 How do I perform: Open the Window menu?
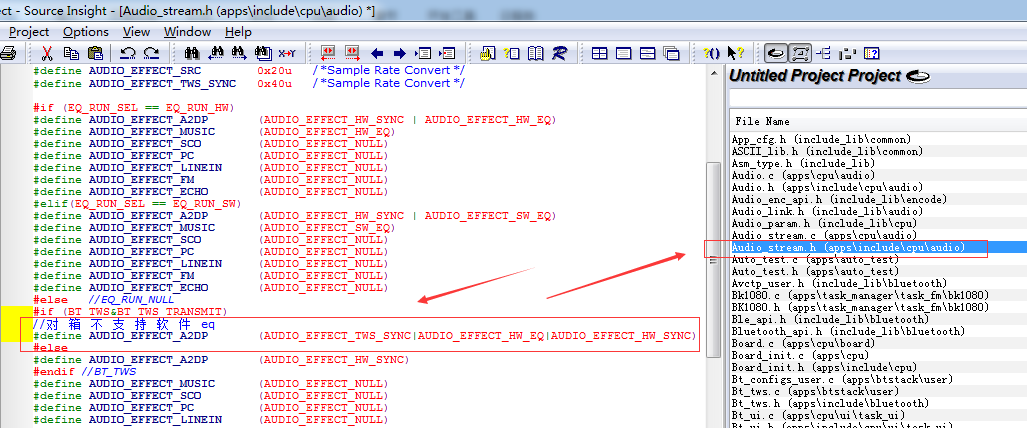pyautogui.click(x=187, y=31)
